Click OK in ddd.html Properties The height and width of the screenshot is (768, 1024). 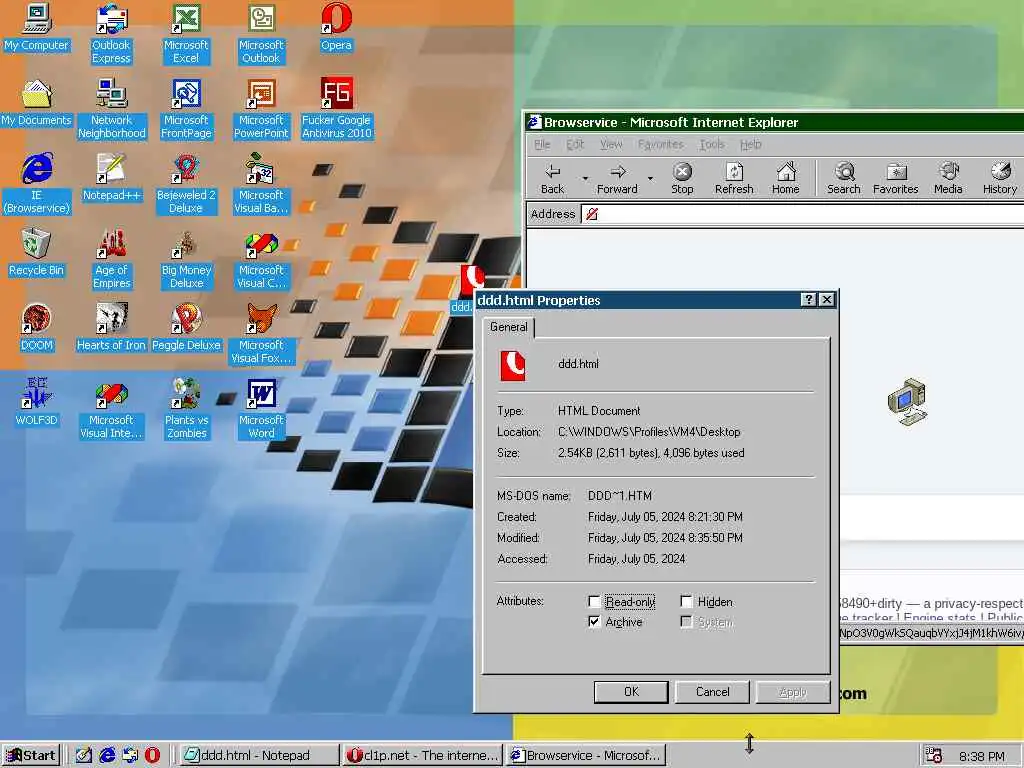pos(631,692)
